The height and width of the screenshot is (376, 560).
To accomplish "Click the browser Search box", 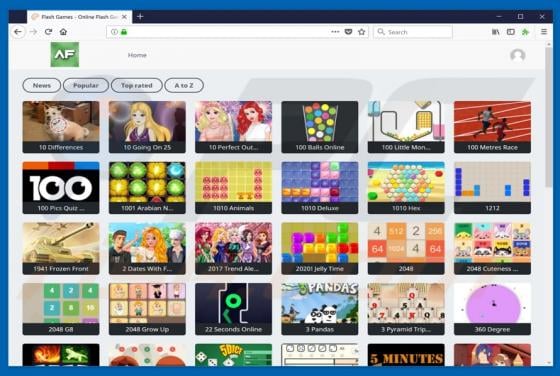I will pyautogui.click(x=413, y=32).
